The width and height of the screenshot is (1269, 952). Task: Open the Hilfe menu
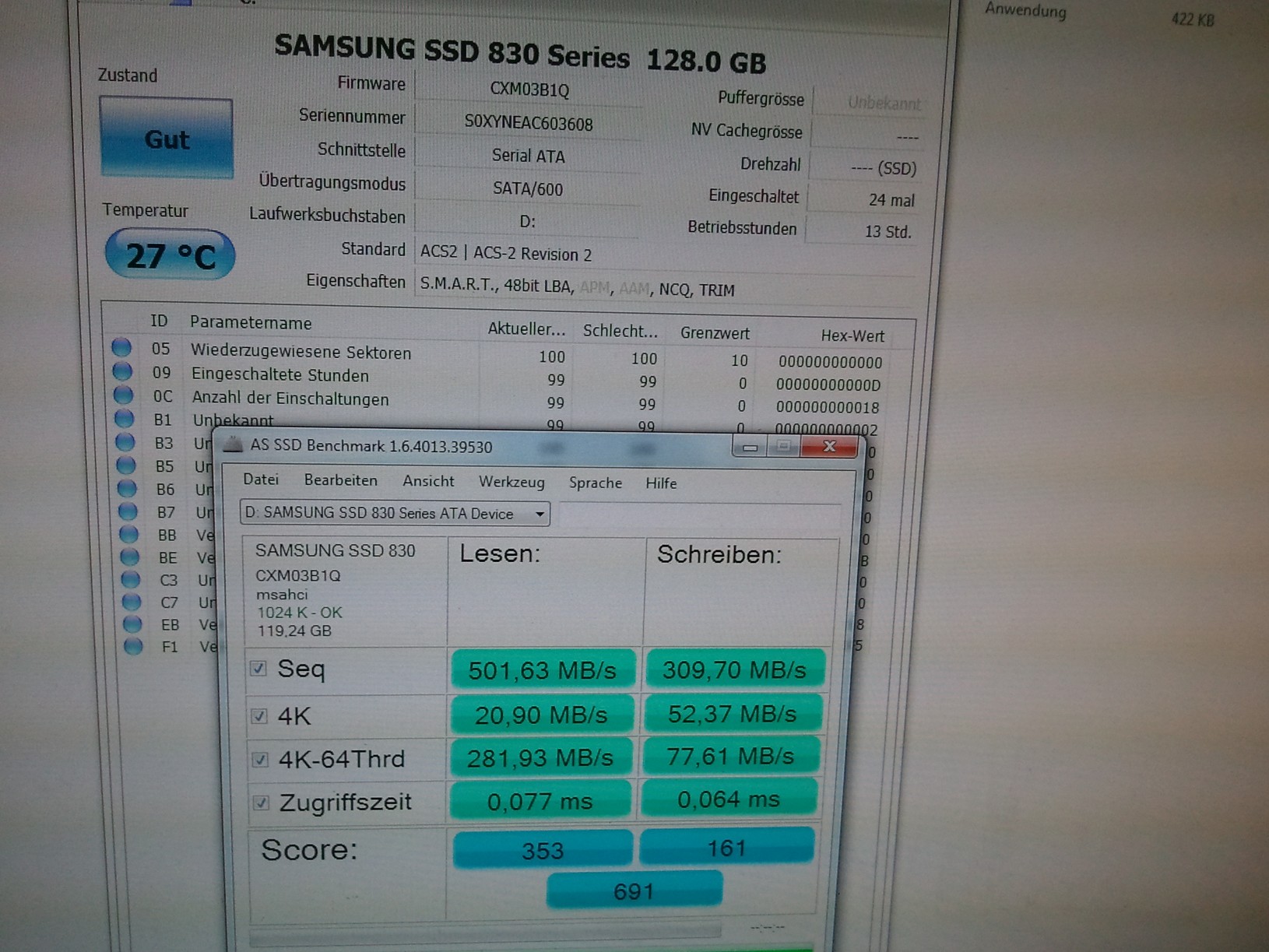coord(661,483)
